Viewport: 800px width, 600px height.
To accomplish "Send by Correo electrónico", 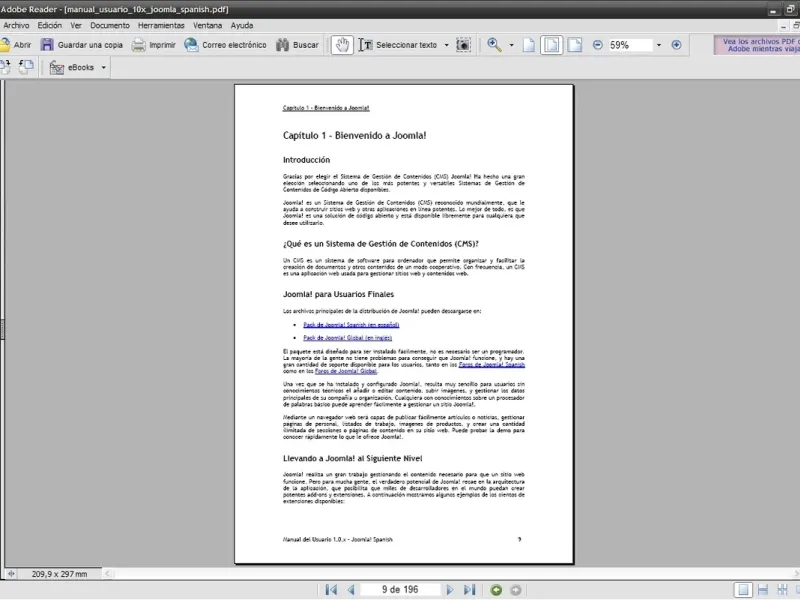I will tap(226, 45).
